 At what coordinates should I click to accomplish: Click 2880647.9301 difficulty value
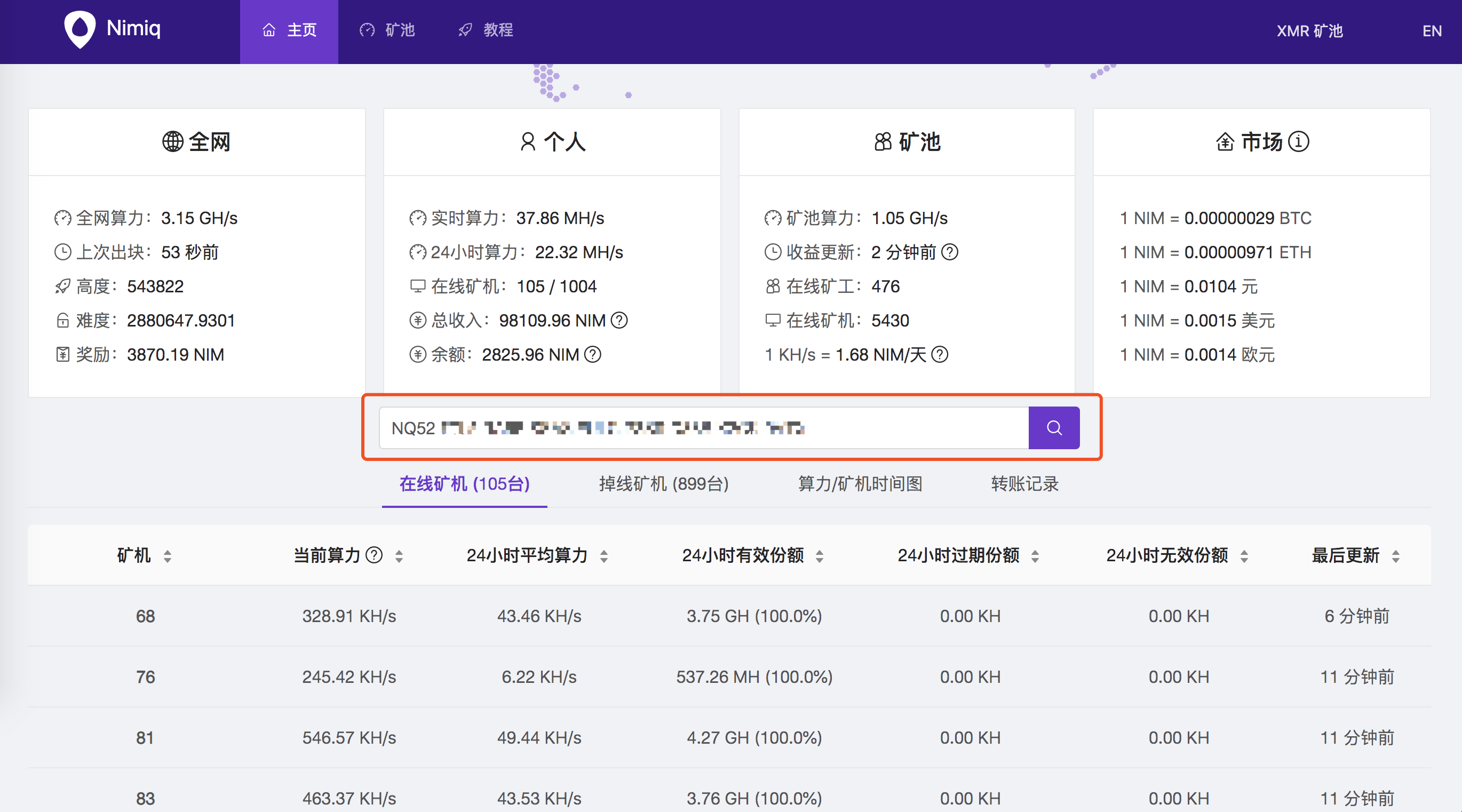[x=180, y=321]
